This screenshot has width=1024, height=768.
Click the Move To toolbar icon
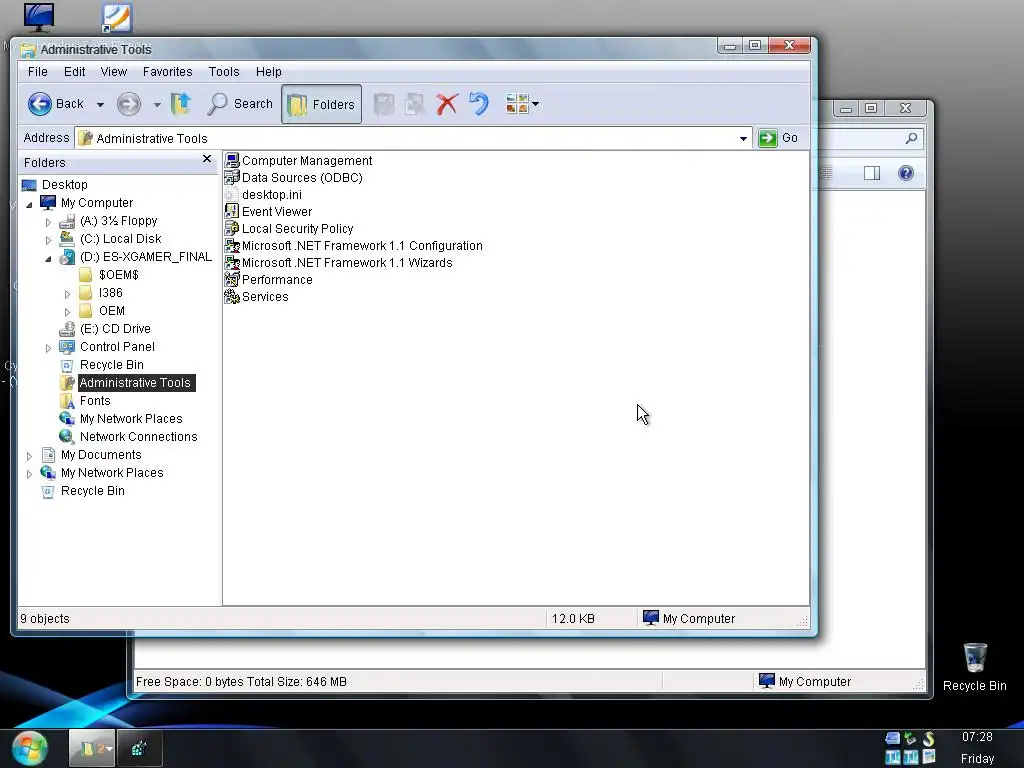(384, 104)
